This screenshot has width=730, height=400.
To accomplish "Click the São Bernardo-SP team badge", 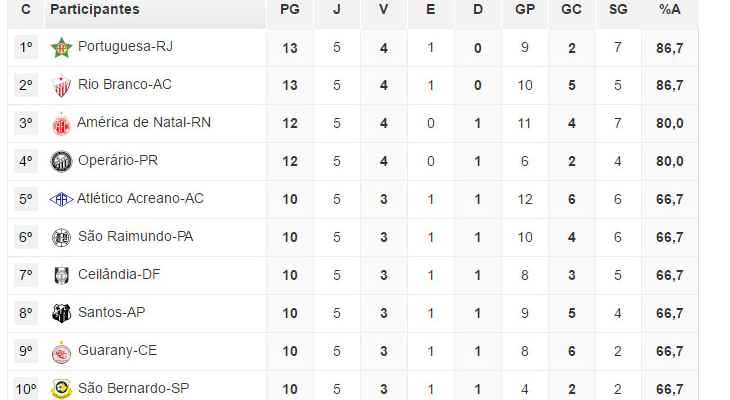I will coord(62,389).
